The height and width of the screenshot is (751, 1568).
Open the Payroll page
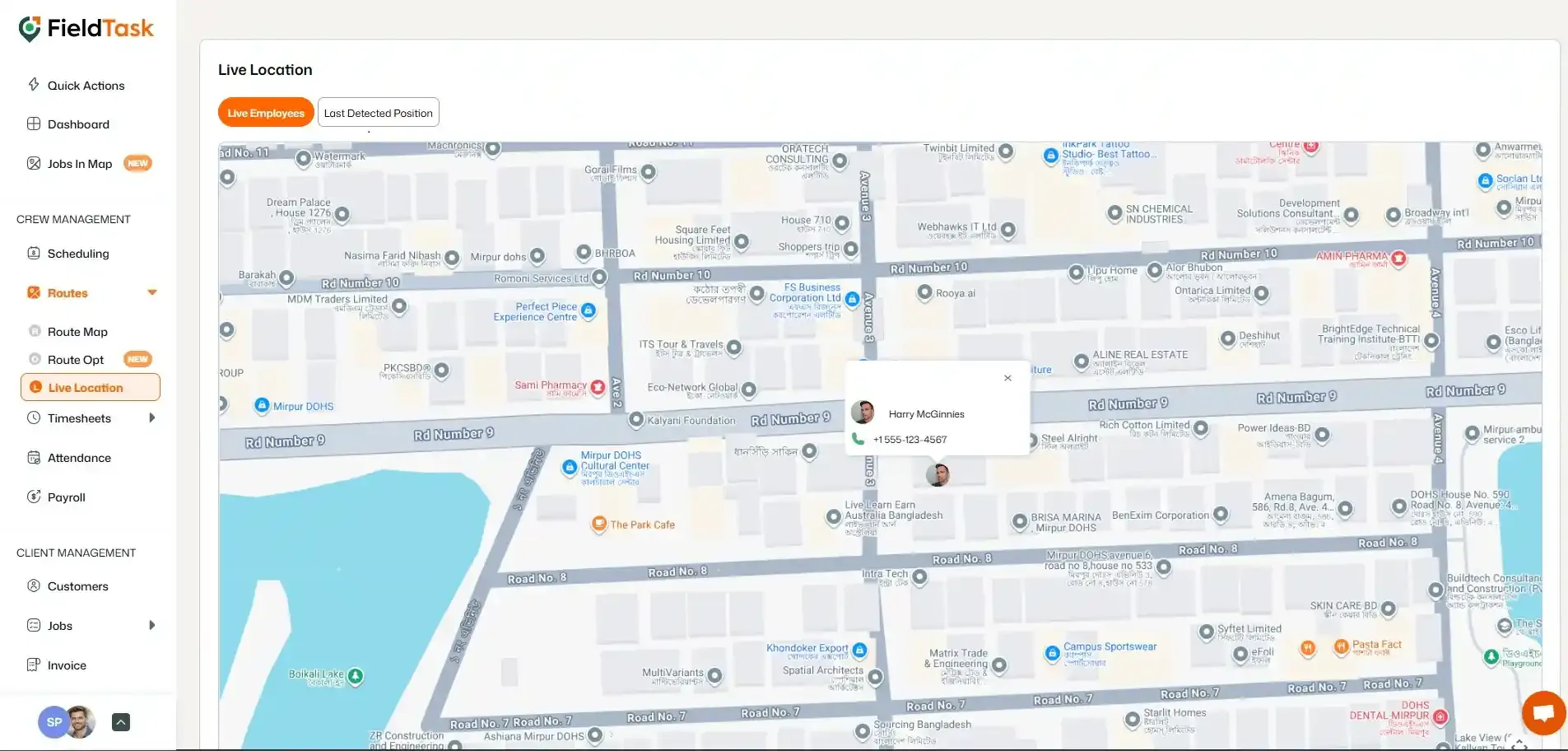(67, 497)
